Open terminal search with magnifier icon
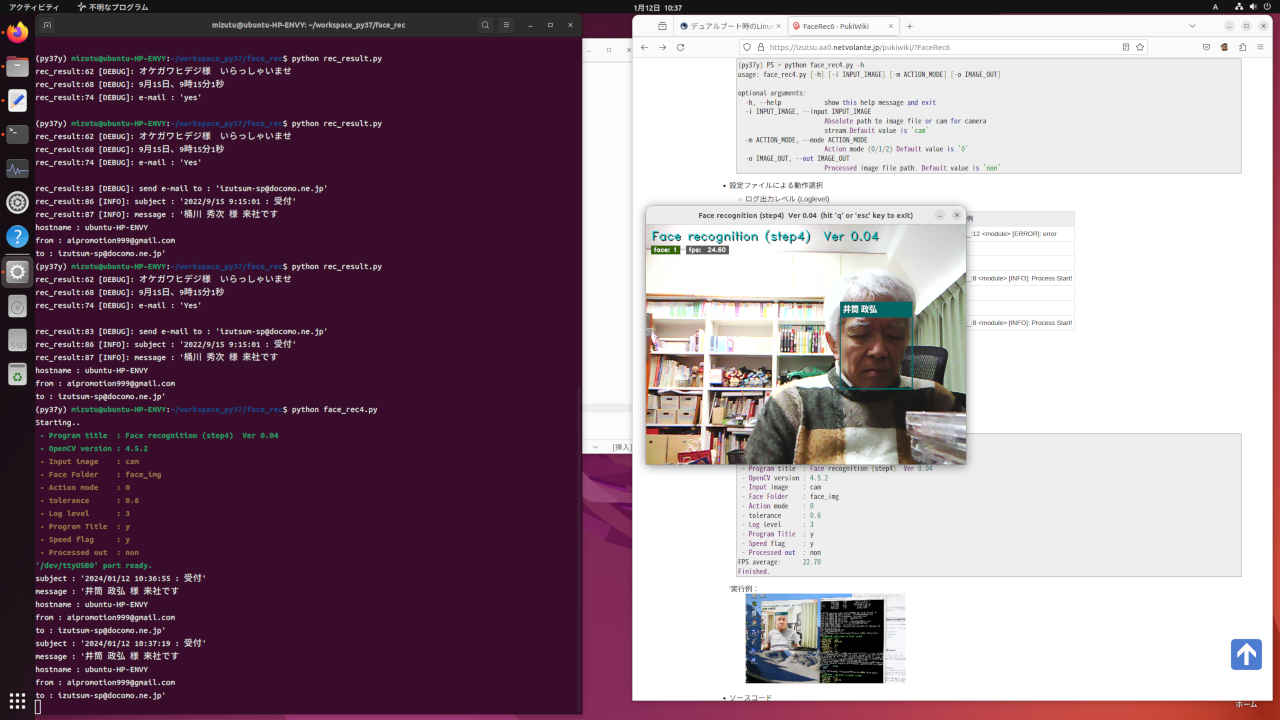Viewport: 1280px width, 720px height. click(485, 25)
